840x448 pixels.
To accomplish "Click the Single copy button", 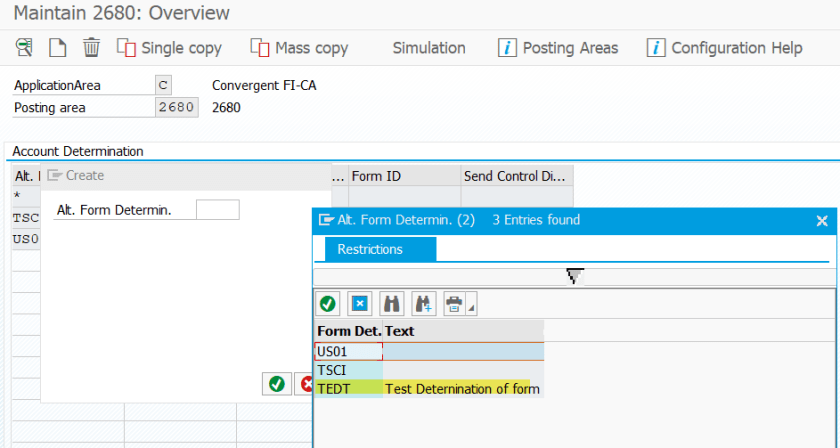I will 169,47.
